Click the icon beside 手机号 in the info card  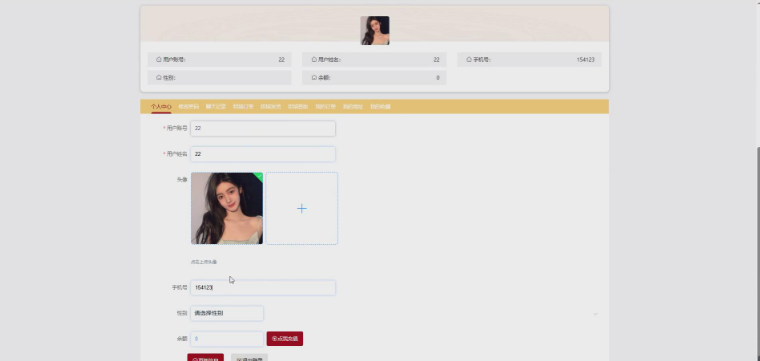point(469,60)
